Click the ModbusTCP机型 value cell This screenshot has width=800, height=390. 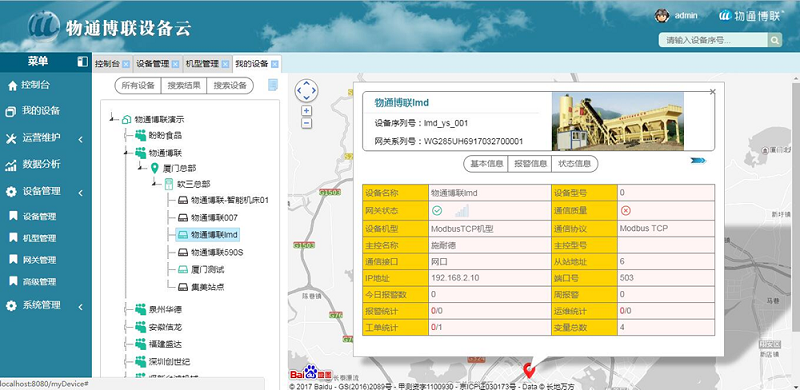coord(490,229)
